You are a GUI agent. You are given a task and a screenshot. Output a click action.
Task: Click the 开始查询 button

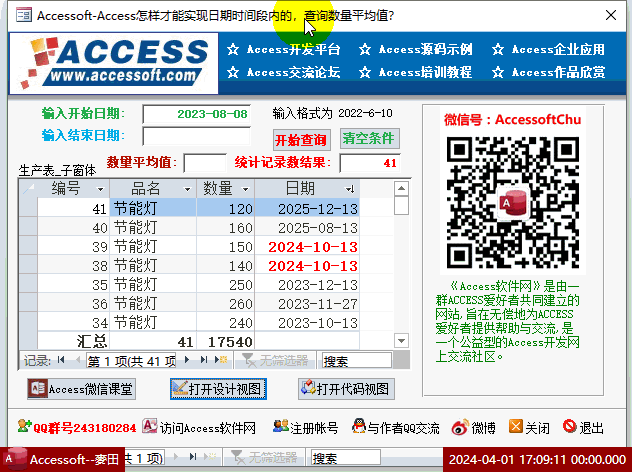pos(301,140)
